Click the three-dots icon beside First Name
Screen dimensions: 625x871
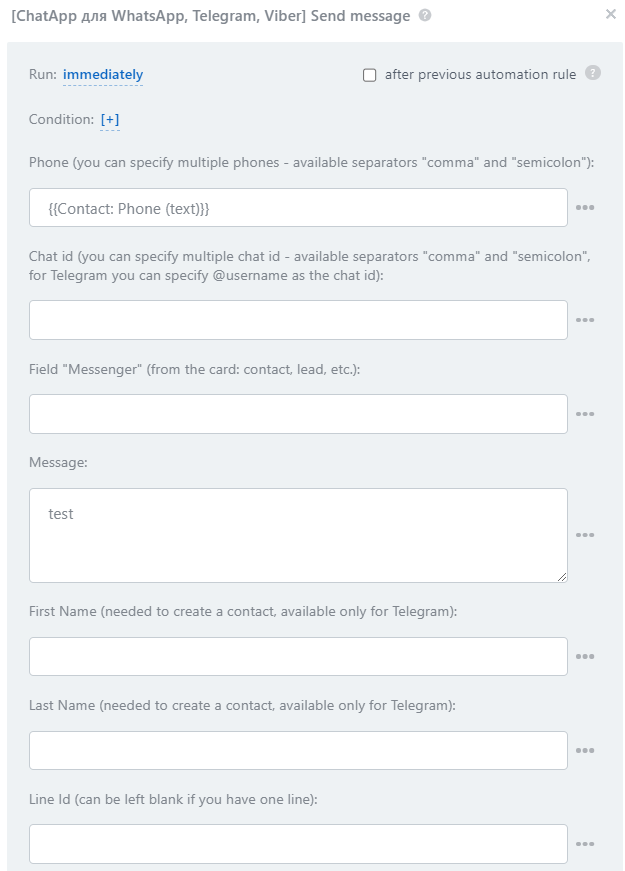(x=585, y=657)
